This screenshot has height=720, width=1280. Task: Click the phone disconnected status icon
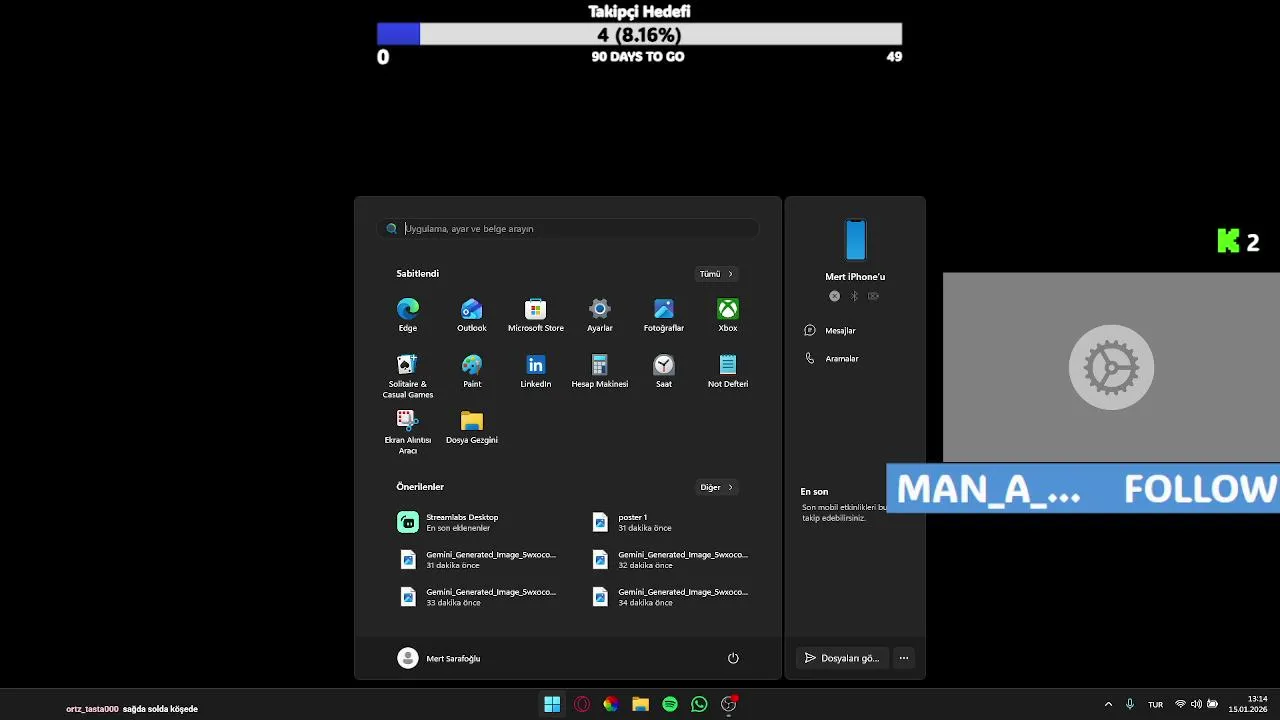coord(835,296)
